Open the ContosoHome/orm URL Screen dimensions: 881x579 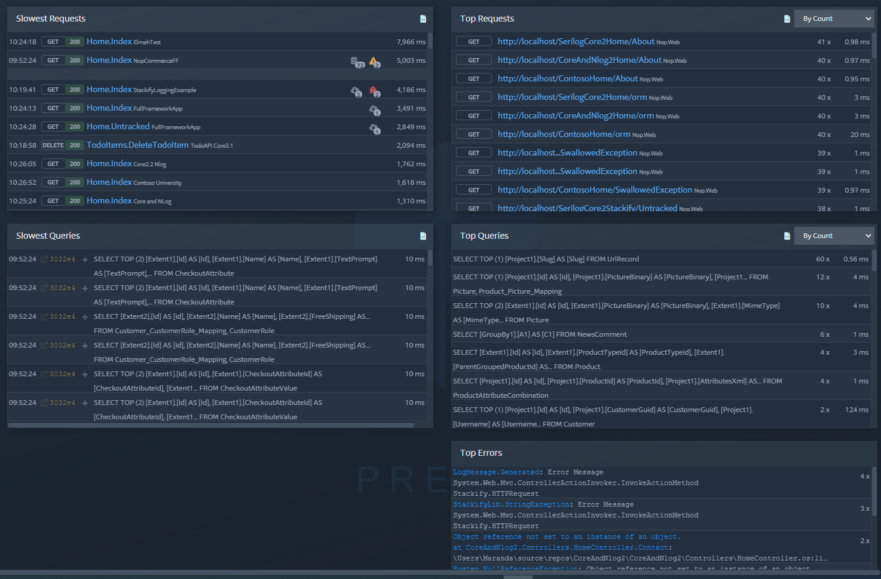(564, 134)
